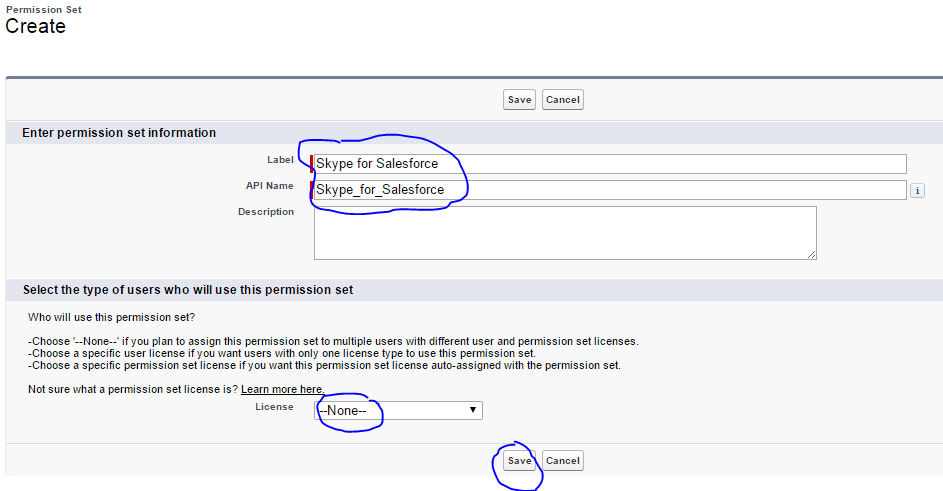Click the Description field caption
Screen dimensions: 943x491
click(x=266, y=212)
